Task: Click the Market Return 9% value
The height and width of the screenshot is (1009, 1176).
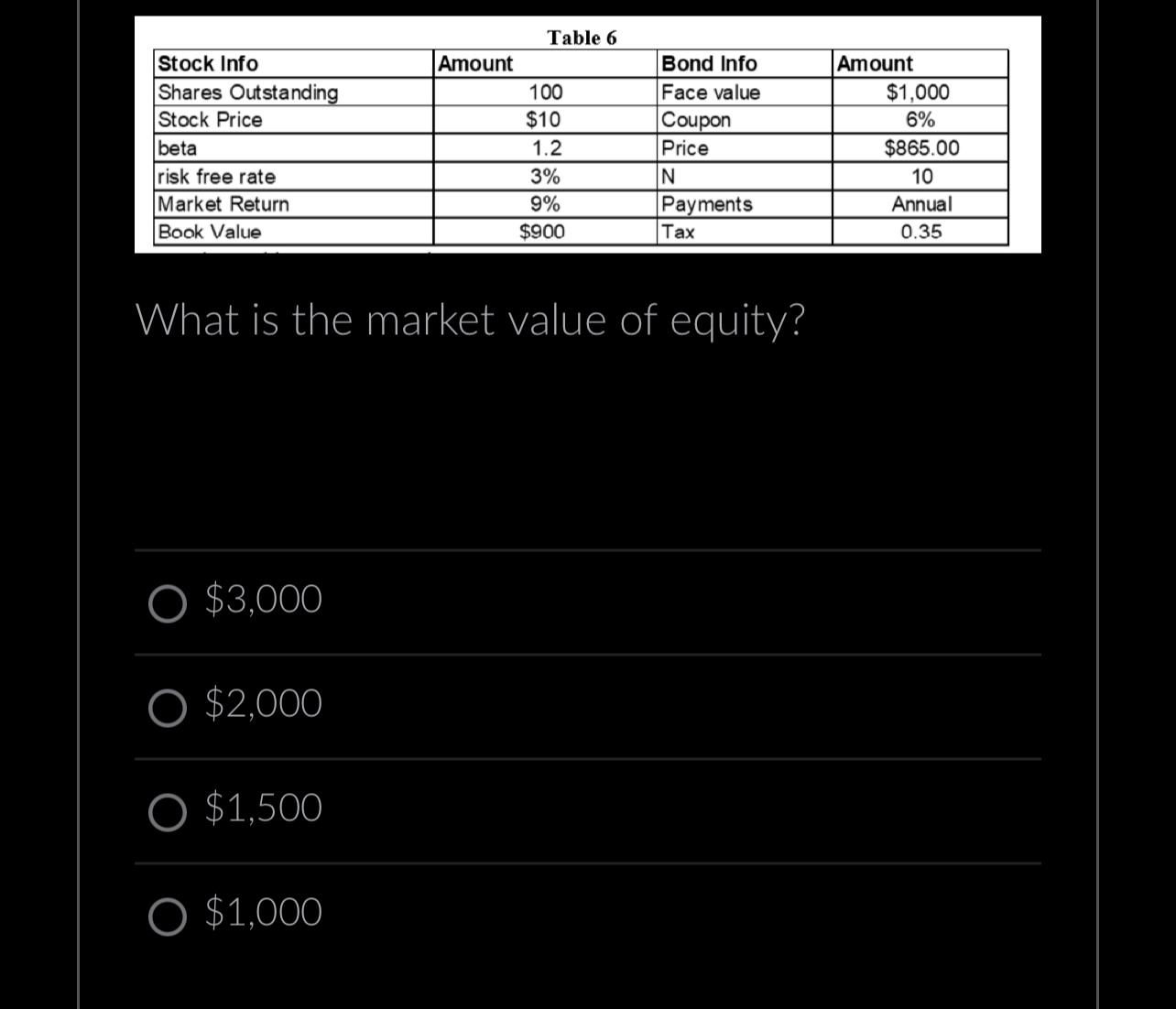Action: pyautogui.click(x=544, y=204)
